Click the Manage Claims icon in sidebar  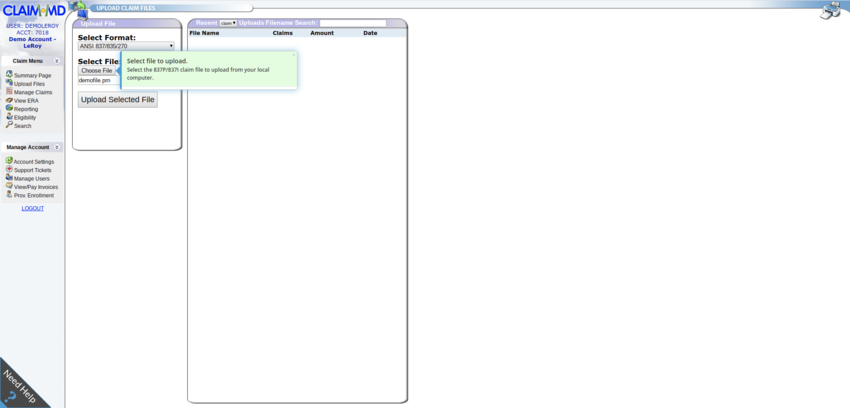coord(9,92)
